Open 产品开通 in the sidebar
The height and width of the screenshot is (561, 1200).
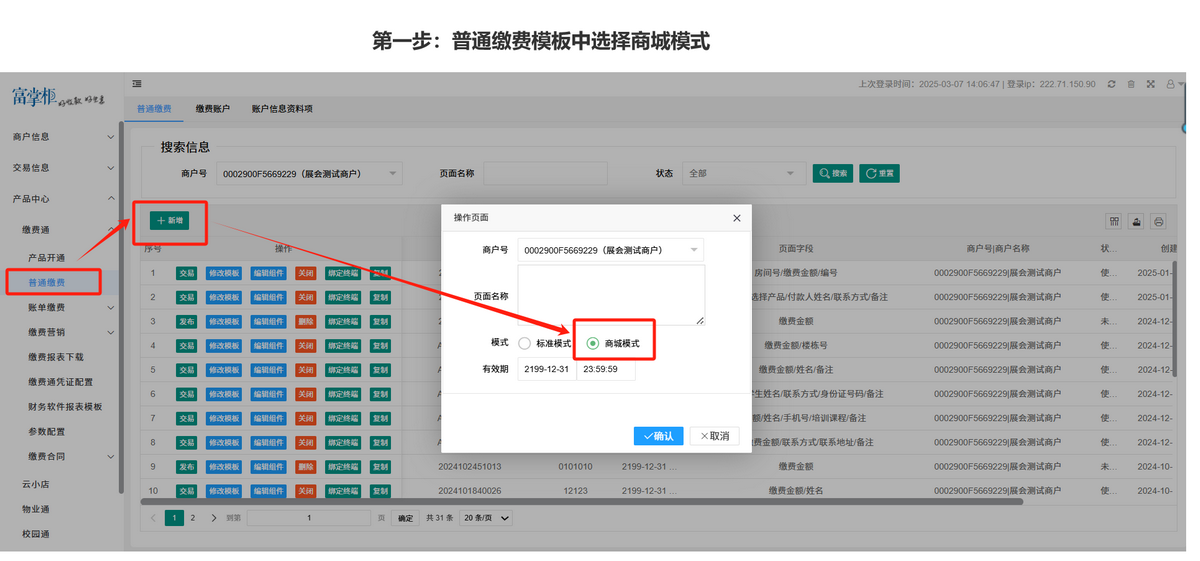[46, 258]
